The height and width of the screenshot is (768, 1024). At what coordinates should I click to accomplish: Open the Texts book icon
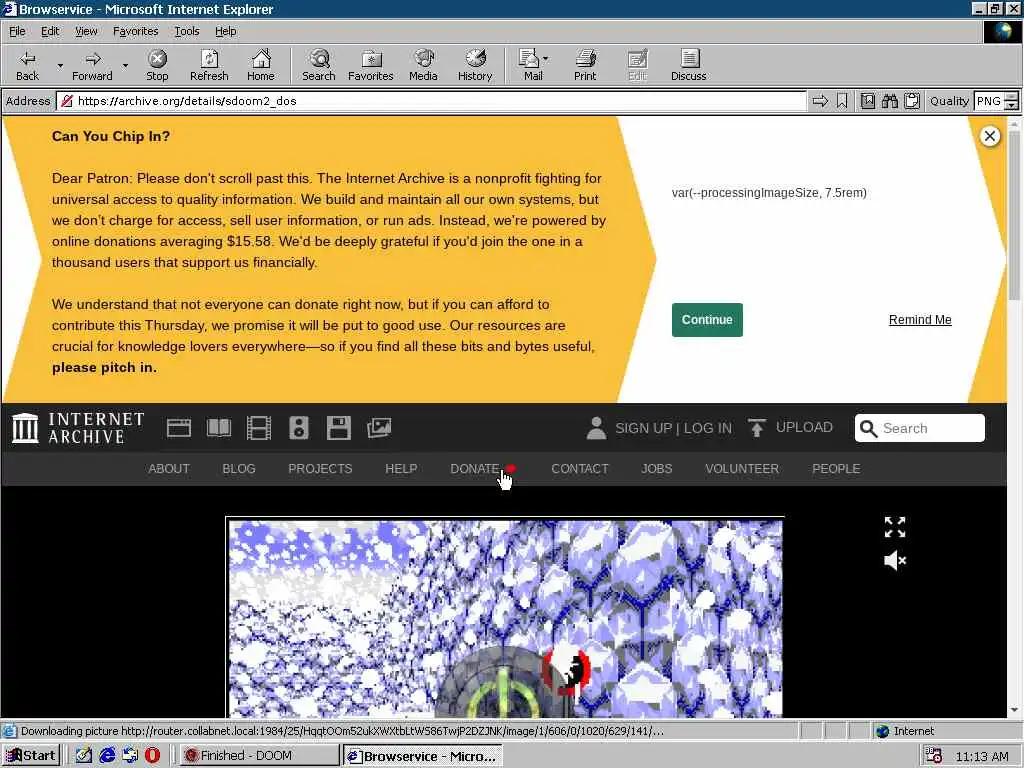[x=219, y=428]
